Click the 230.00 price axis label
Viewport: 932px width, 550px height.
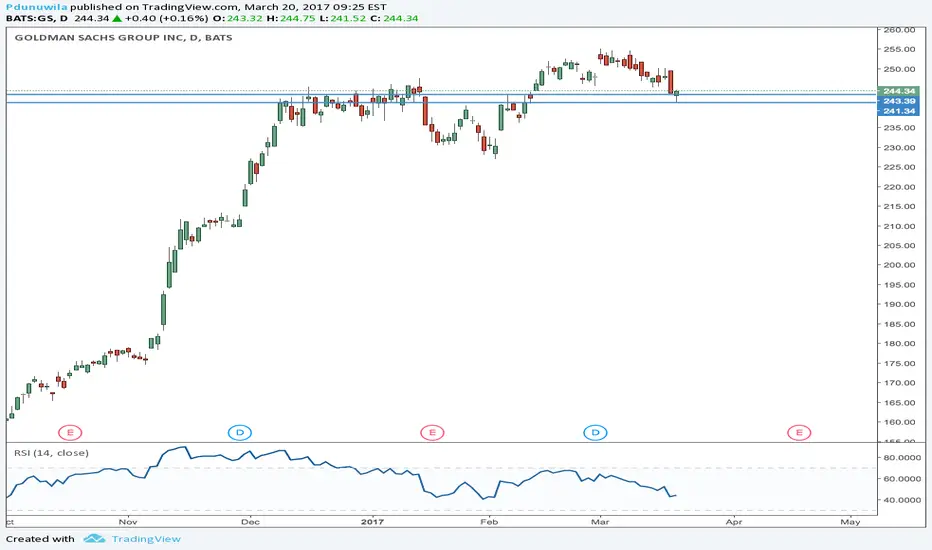[x=899, y=147]
